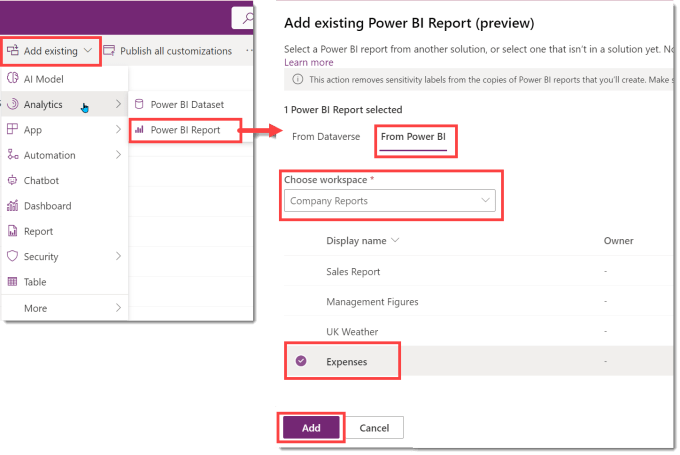This screenshot has width=680, height=455.
Task: Select the Sales Report row
Action: point(479,272)
